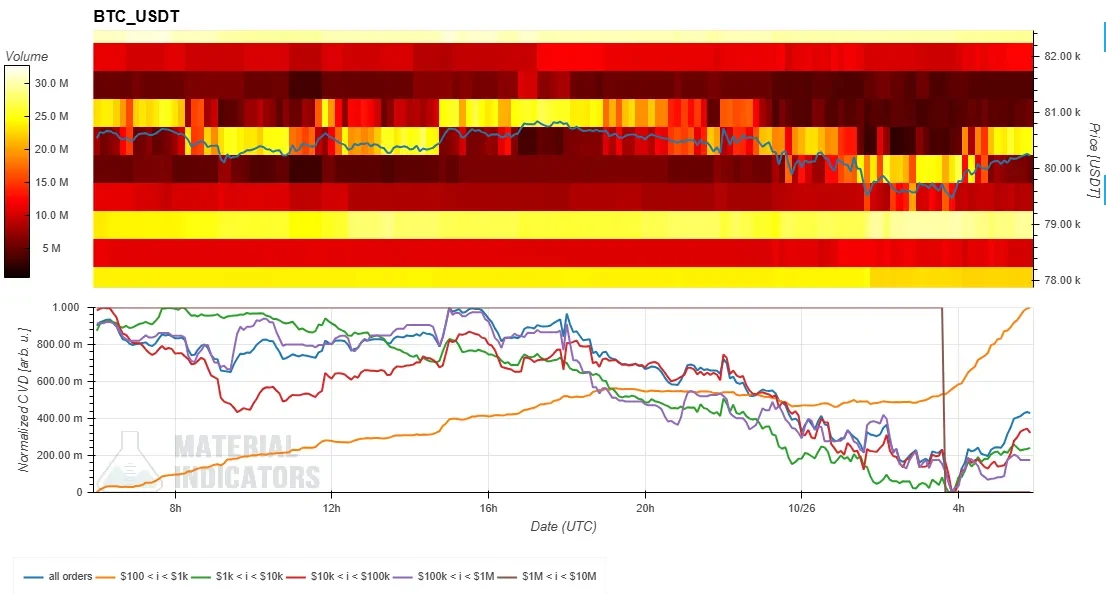
Task: Click the 200.00 m CVD axis tick
Action: click(x=59, y=455)
